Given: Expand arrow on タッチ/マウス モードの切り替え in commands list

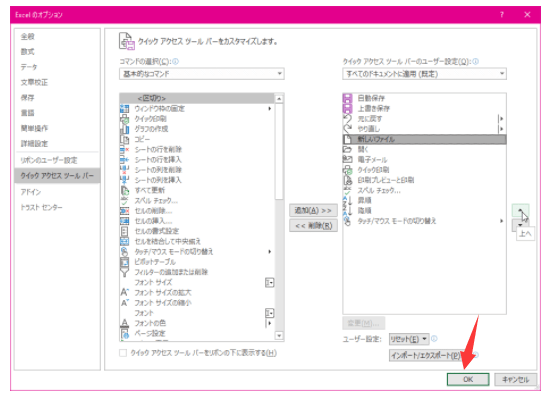Looking at the screenshot, I should click(x=270, y=252).
